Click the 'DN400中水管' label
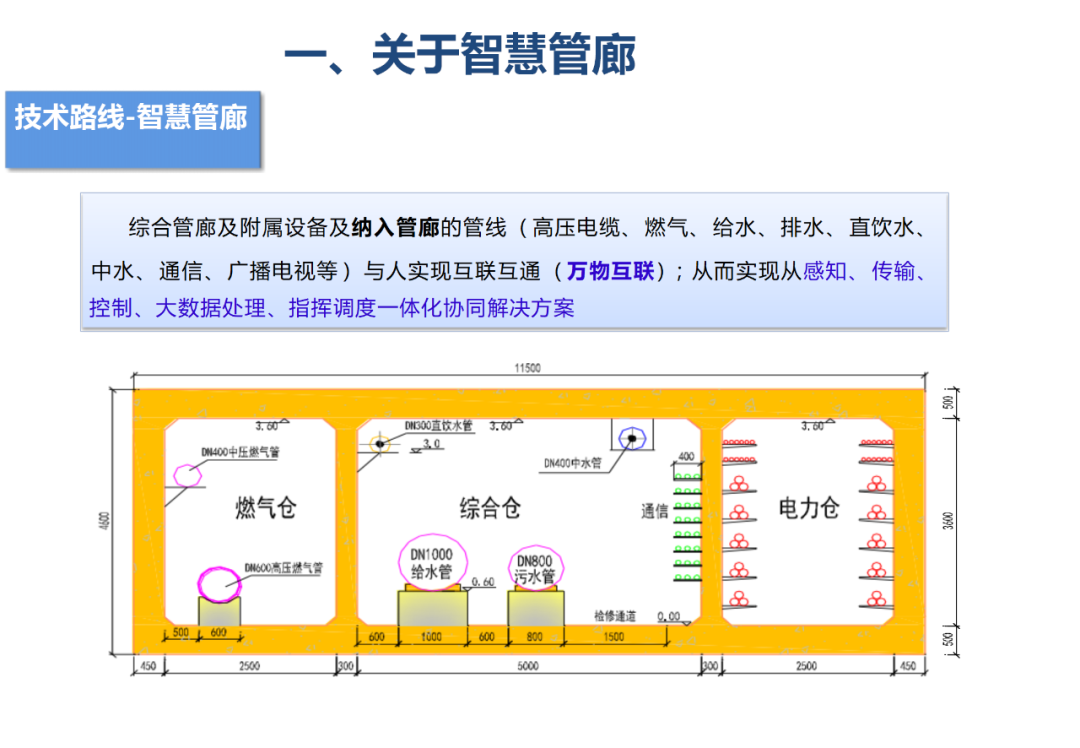The height and width of the screenshot is (748, 1080). coord(572,464)
